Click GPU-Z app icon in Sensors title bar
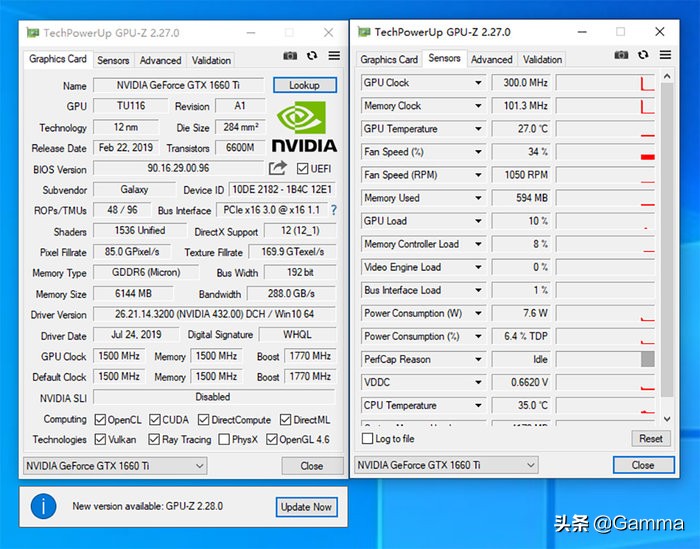The width and height of the screenshot is (700, 549). click(364, 32)
